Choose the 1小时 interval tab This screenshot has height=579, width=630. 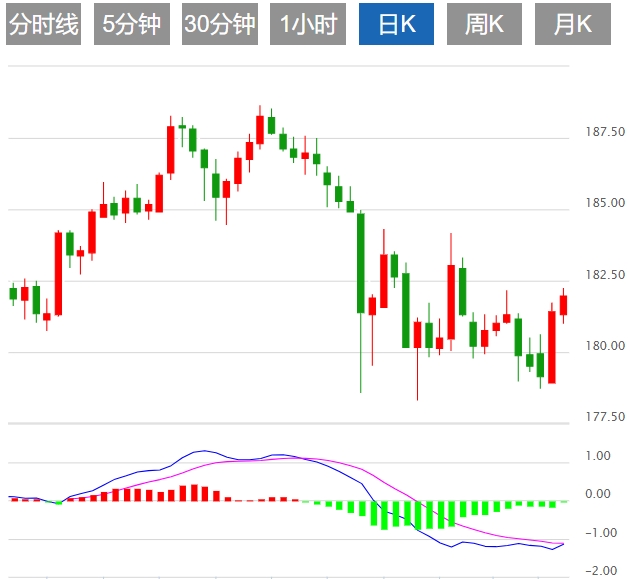coord(308,24)
